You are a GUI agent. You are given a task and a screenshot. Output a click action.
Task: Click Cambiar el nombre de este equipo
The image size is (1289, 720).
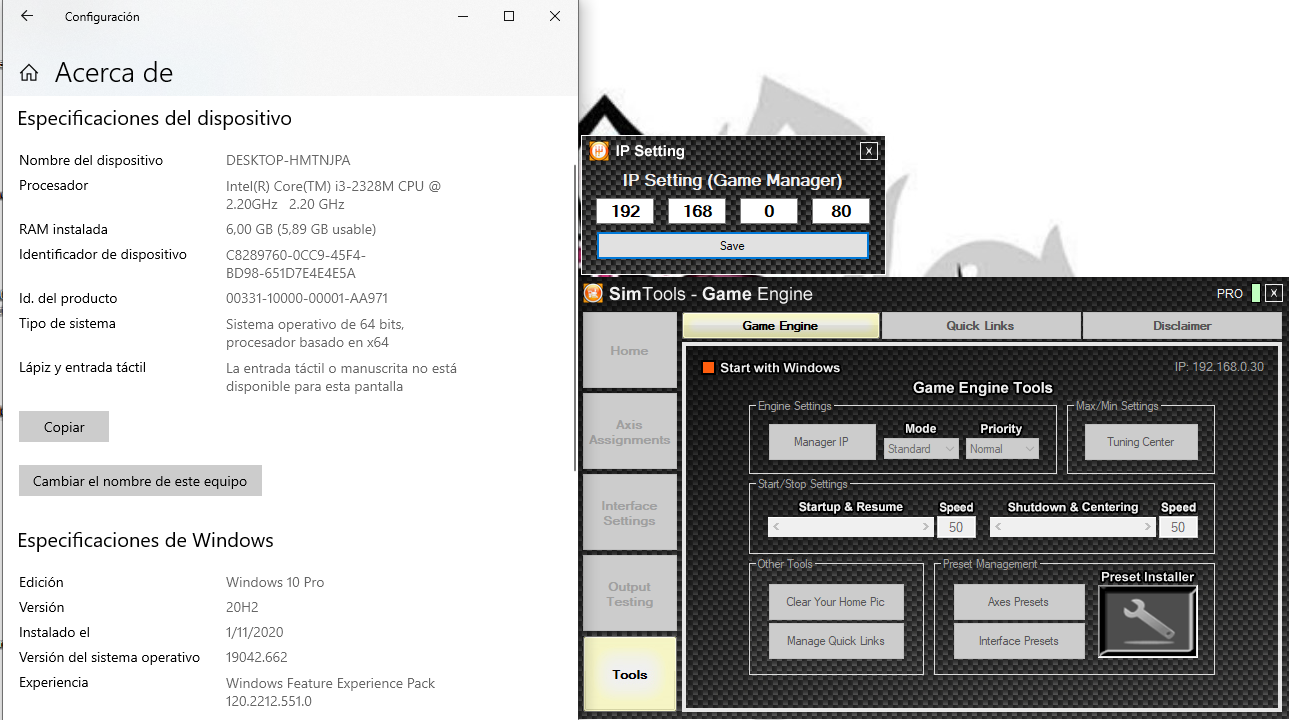140,481
